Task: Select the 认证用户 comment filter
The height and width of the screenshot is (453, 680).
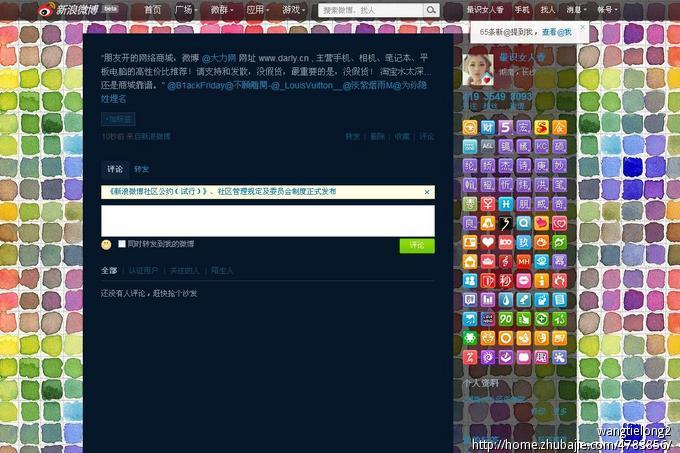Action: (x=143, y=270)
